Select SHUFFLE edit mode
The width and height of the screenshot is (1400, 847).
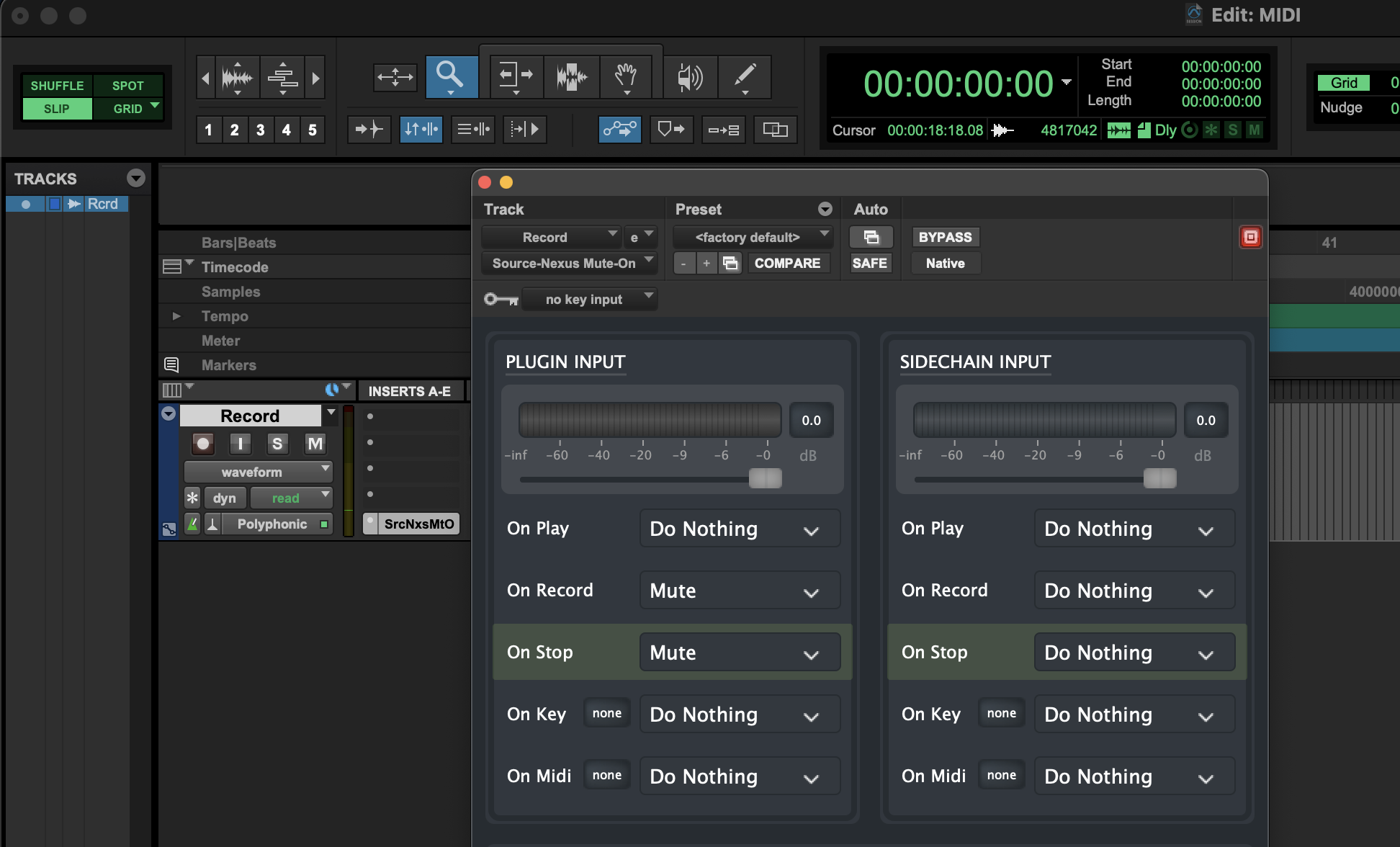click(57, 86)
